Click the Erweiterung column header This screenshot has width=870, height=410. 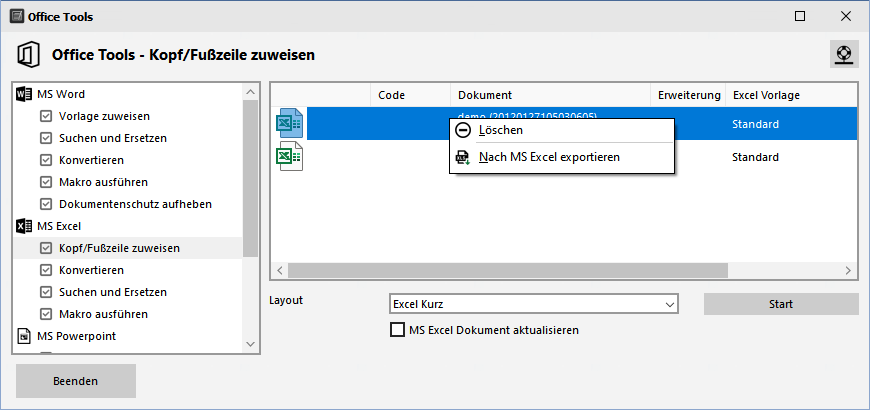point(688,95)
